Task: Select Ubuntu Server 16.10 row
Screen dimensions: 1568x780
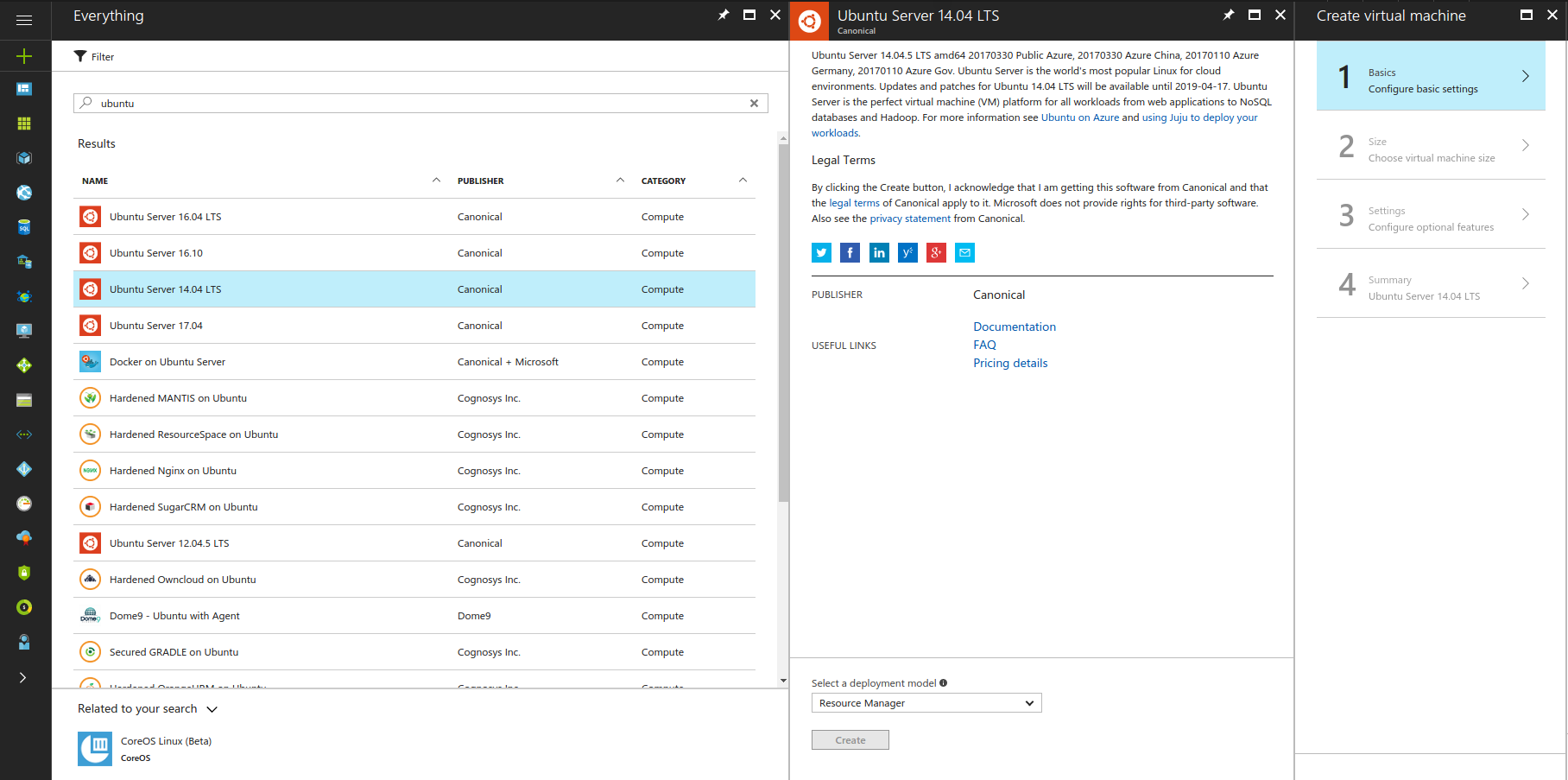Action: (x=414, y=253)
